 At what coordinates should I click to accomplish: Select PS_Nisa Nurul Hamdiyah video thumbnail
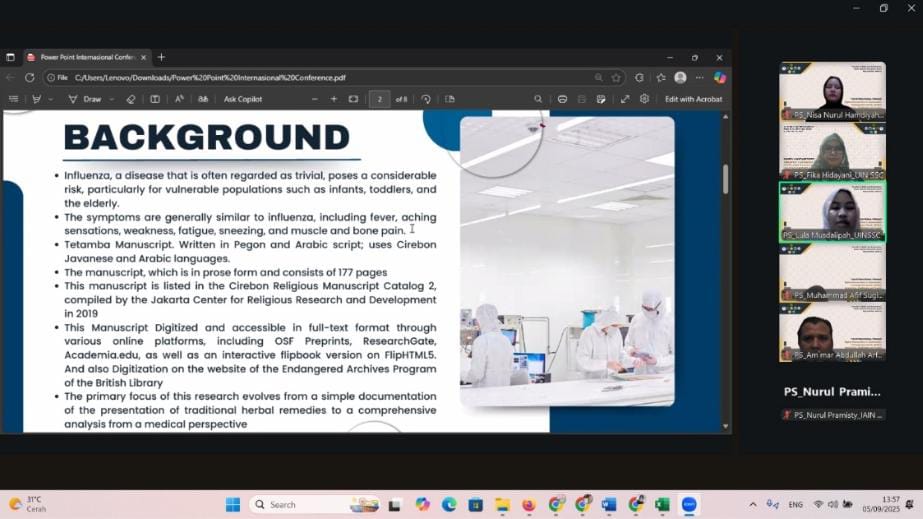[x=832, y=91]
